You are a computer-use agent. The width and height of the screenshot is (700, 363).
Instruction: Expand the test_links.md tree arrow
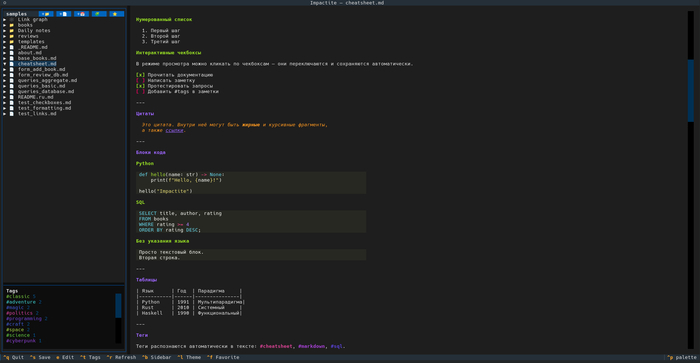[4, 114]
